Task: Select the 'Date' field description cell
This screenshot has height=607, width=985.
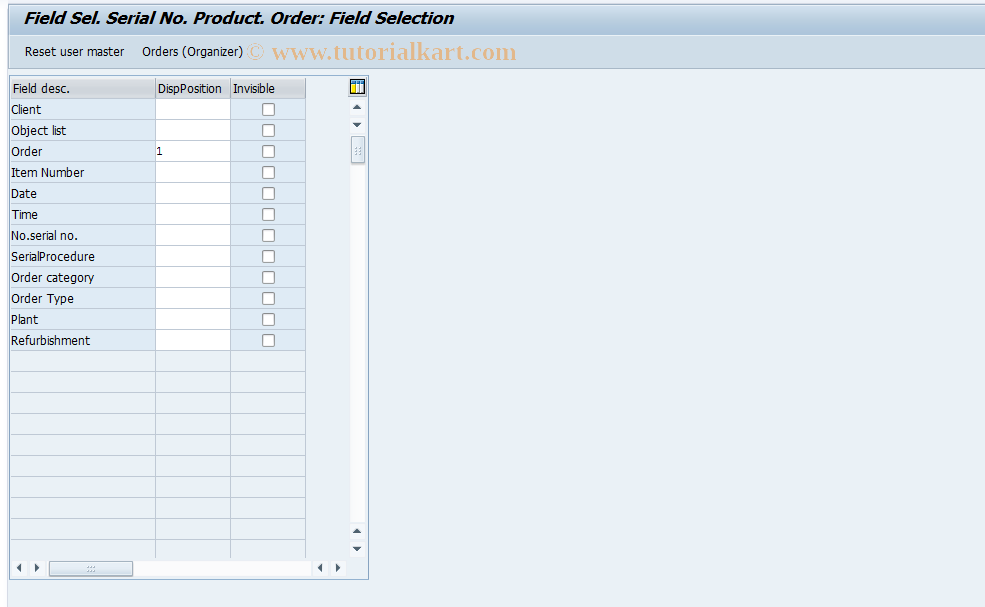Action: (82, 194)
